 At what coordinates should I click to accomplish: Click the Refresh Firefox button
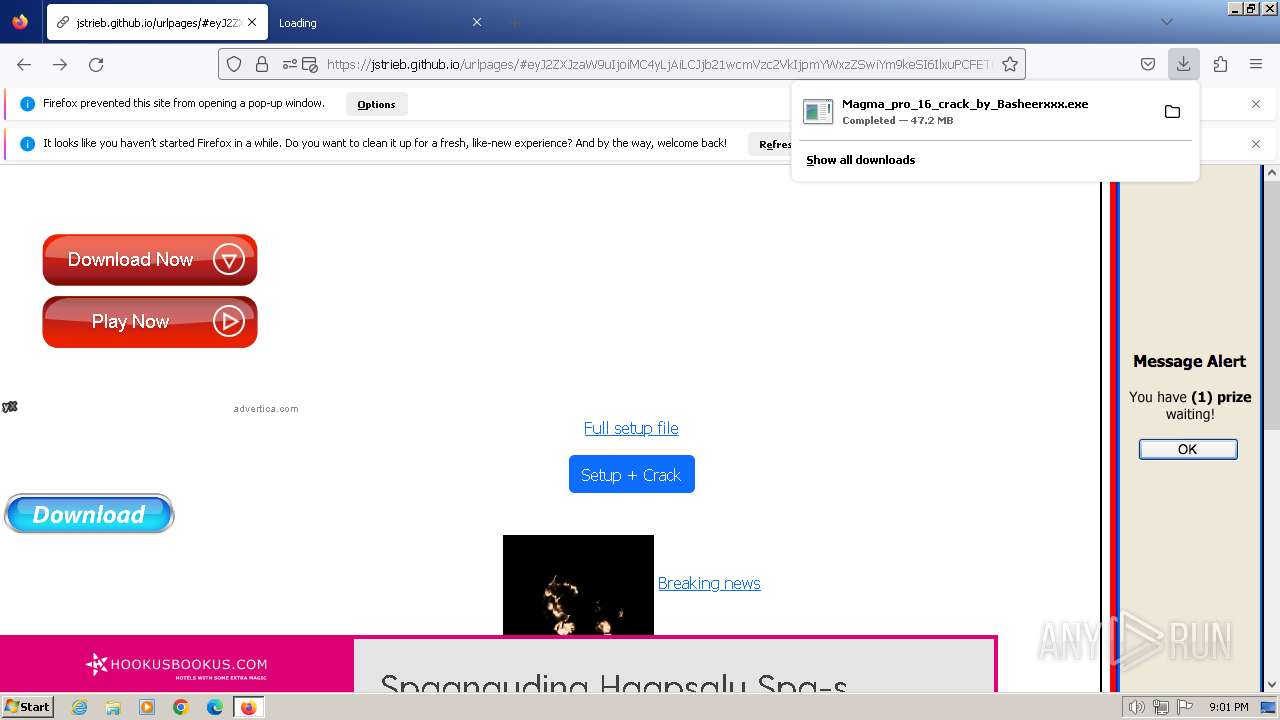[771, 144]
